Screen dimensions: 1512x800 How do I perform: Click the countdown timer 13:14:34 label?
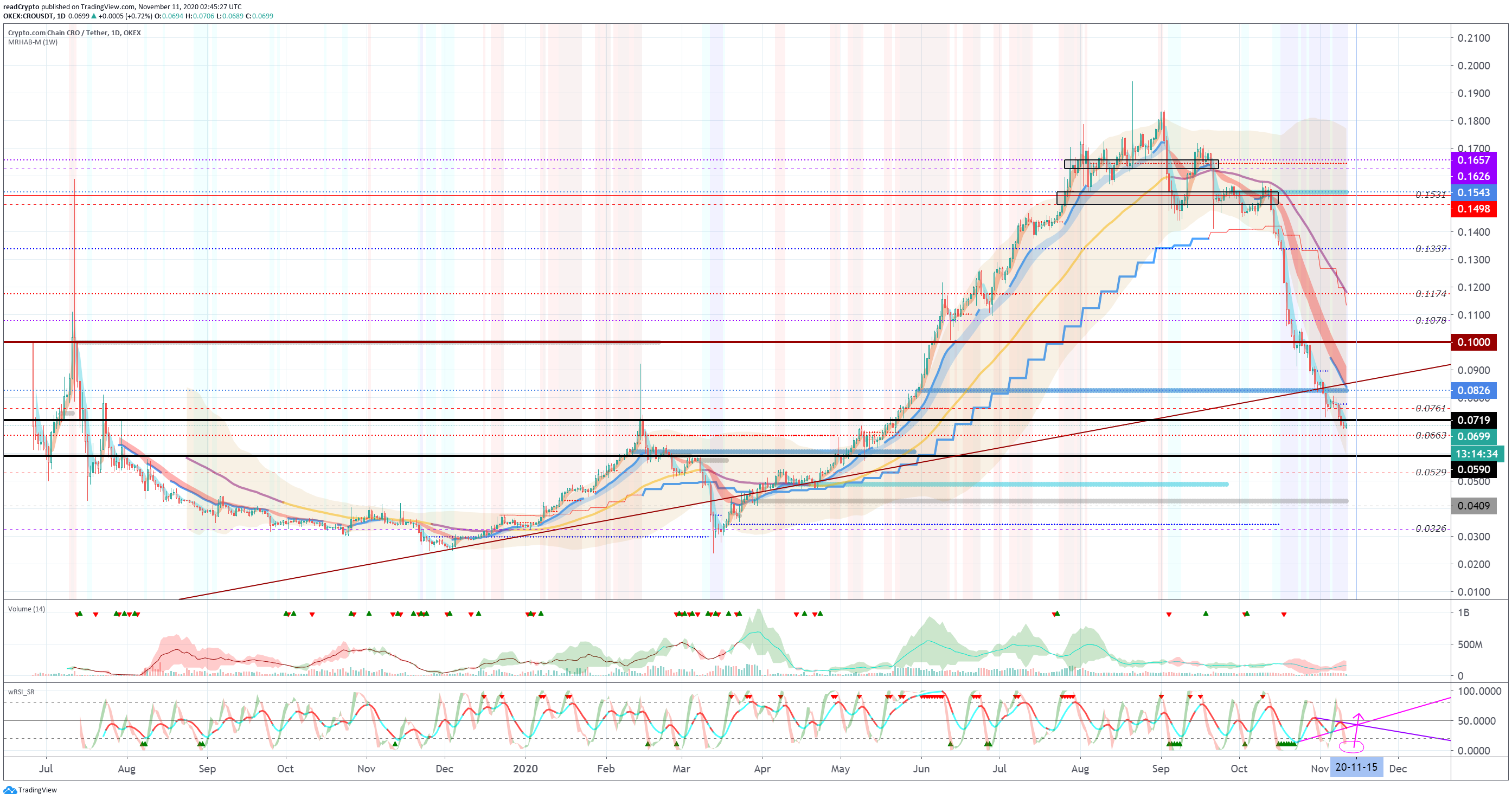[1476, 454]
